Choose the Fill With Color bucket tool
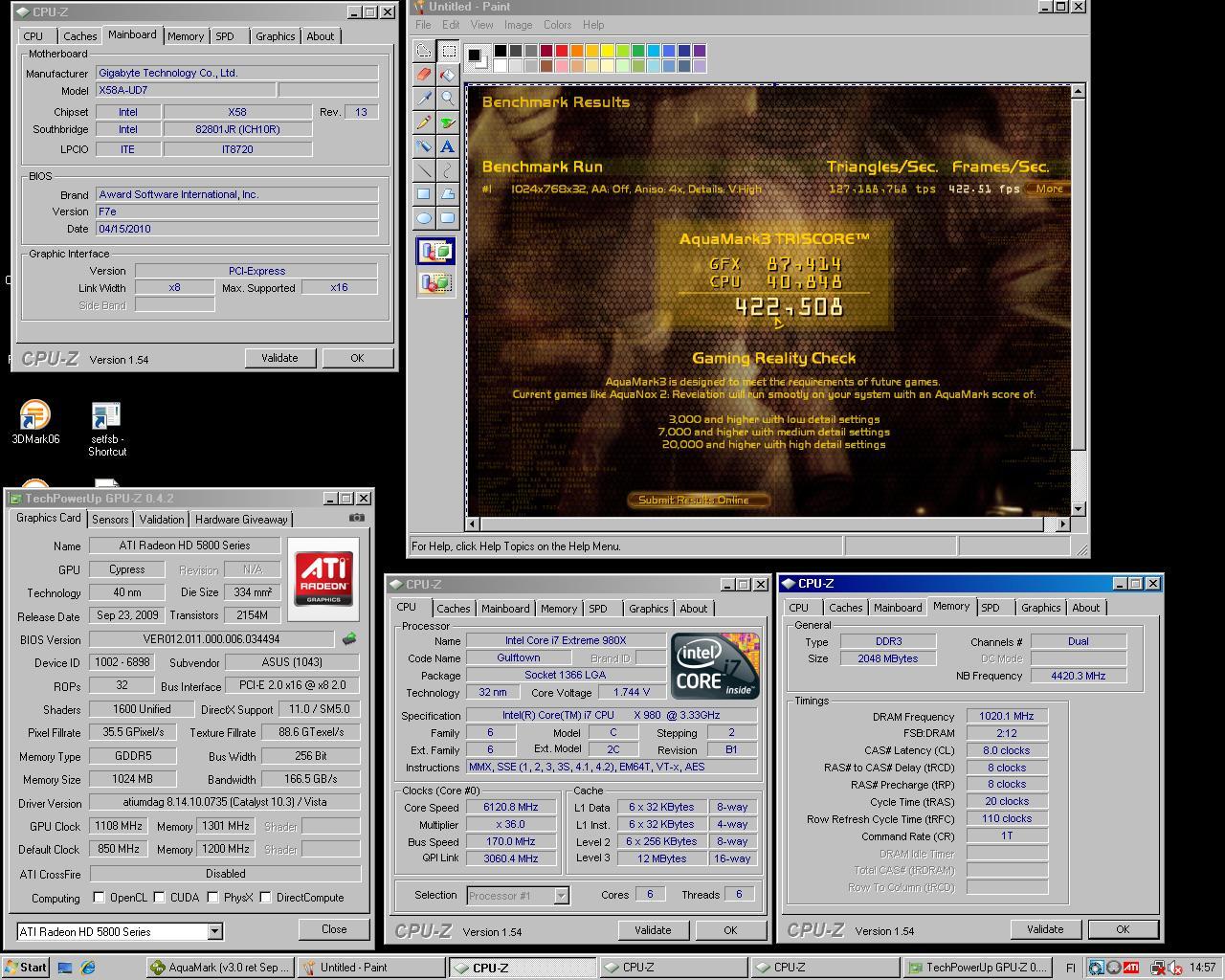The width and height of the screenshot is (1225, 980). point(448,75)
